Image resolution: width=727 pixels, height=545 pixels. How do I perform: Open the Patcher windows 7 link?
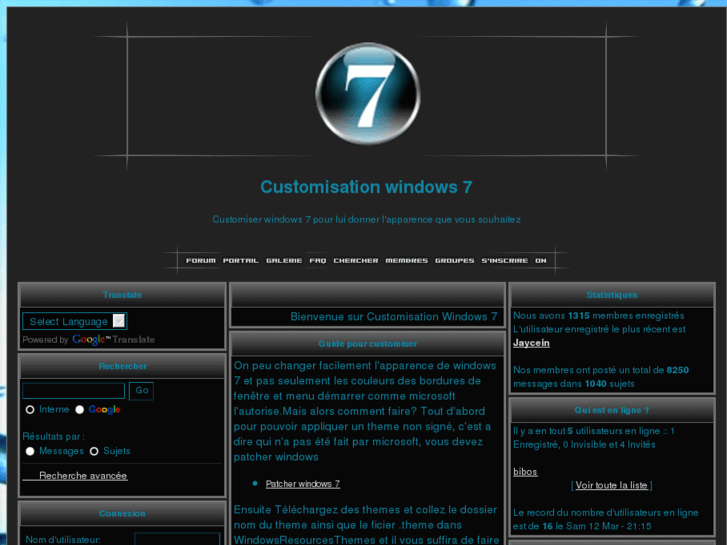(303, 484)
